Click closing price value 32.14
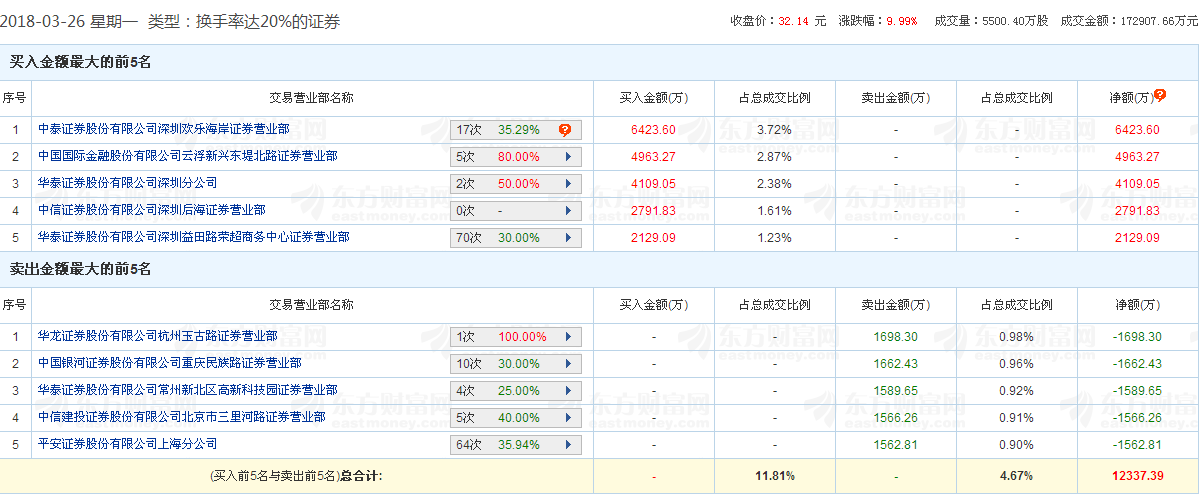The height and width of the screenshot is (494, 1201). pyautogui.click(x=794, y=21)
